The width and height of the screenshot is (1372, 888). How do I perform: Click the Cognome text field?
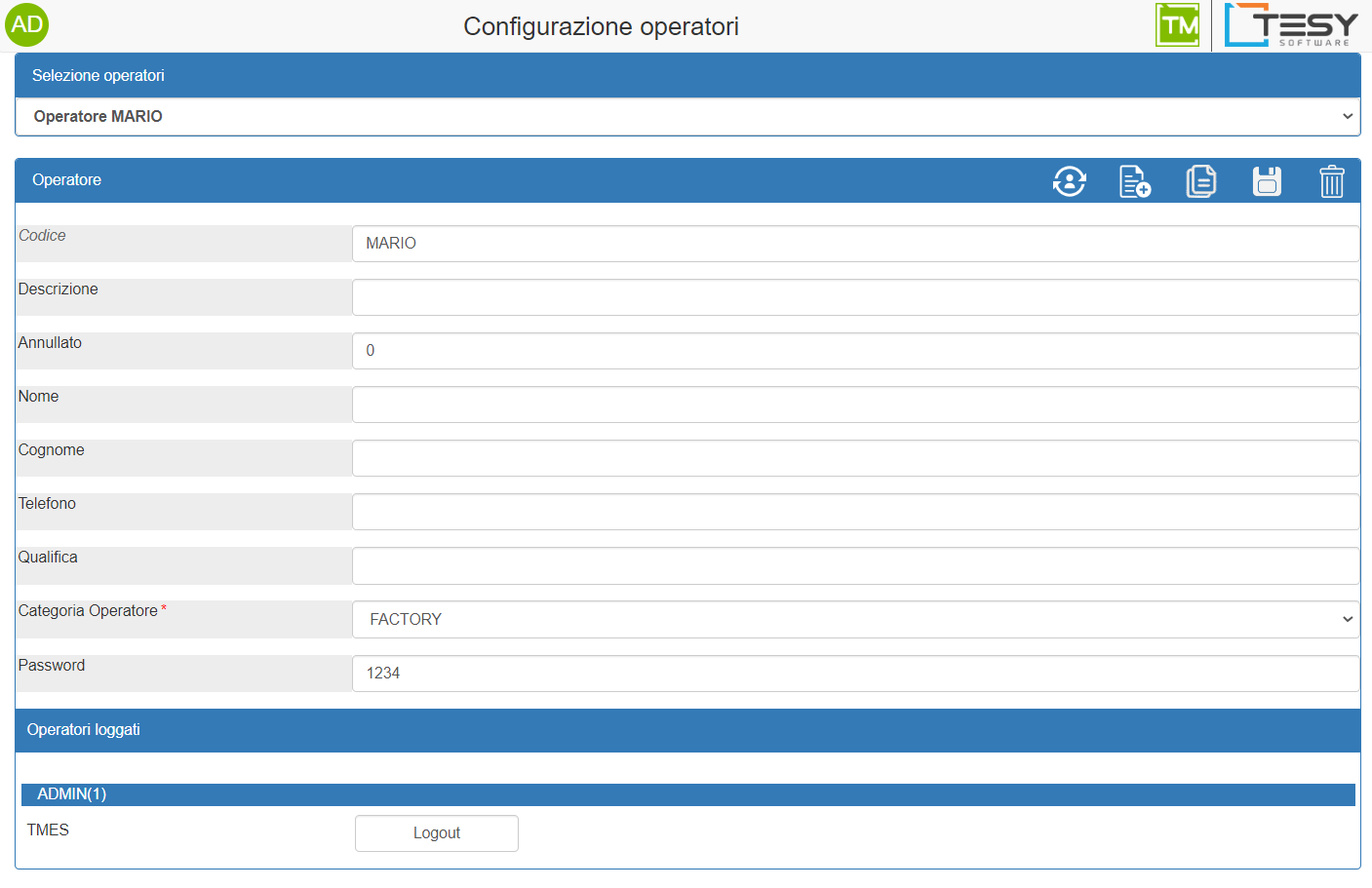coord(855,458)
